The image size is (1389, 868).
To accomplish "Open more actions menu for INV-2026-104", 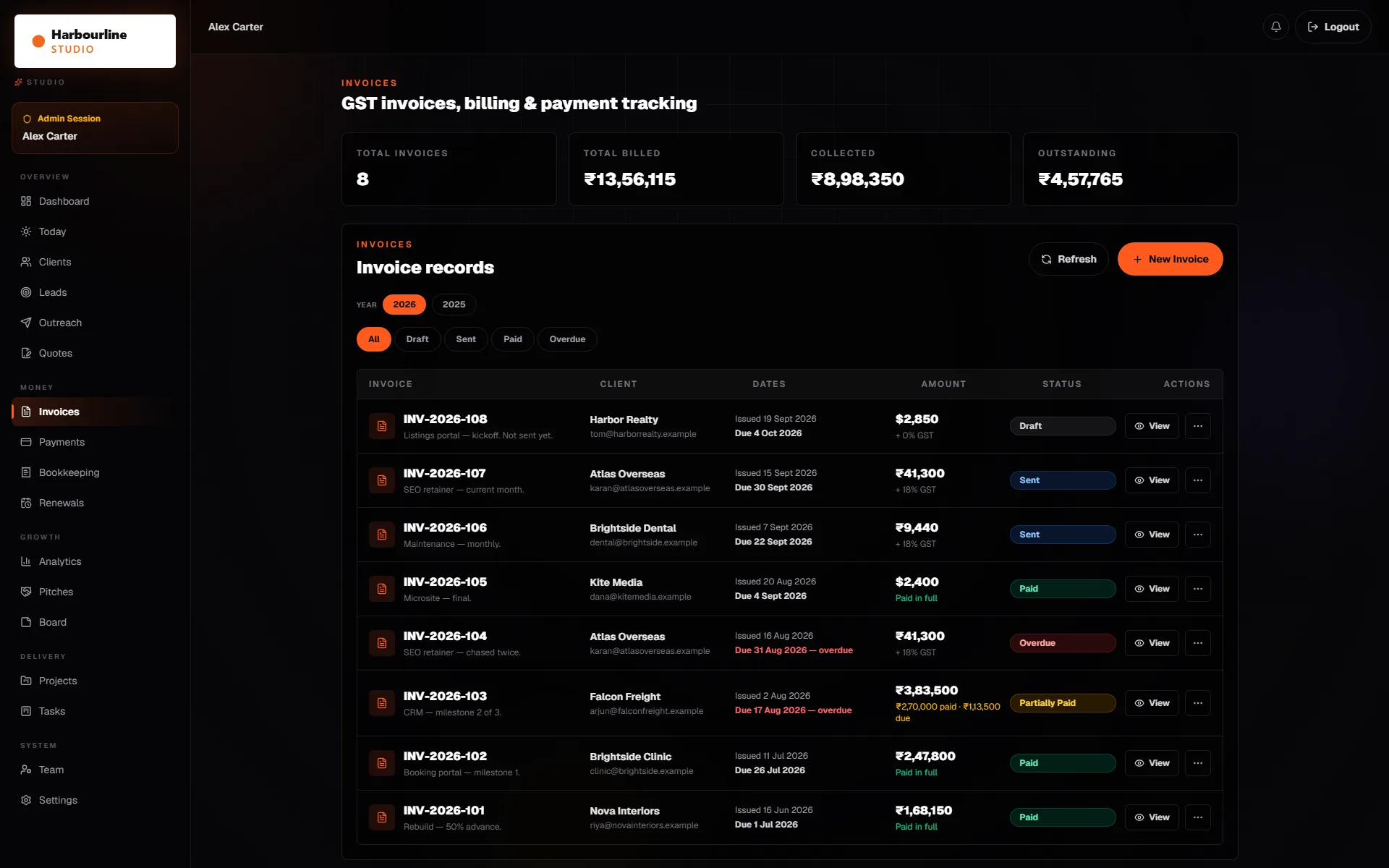I will (x=1198, y=643).
